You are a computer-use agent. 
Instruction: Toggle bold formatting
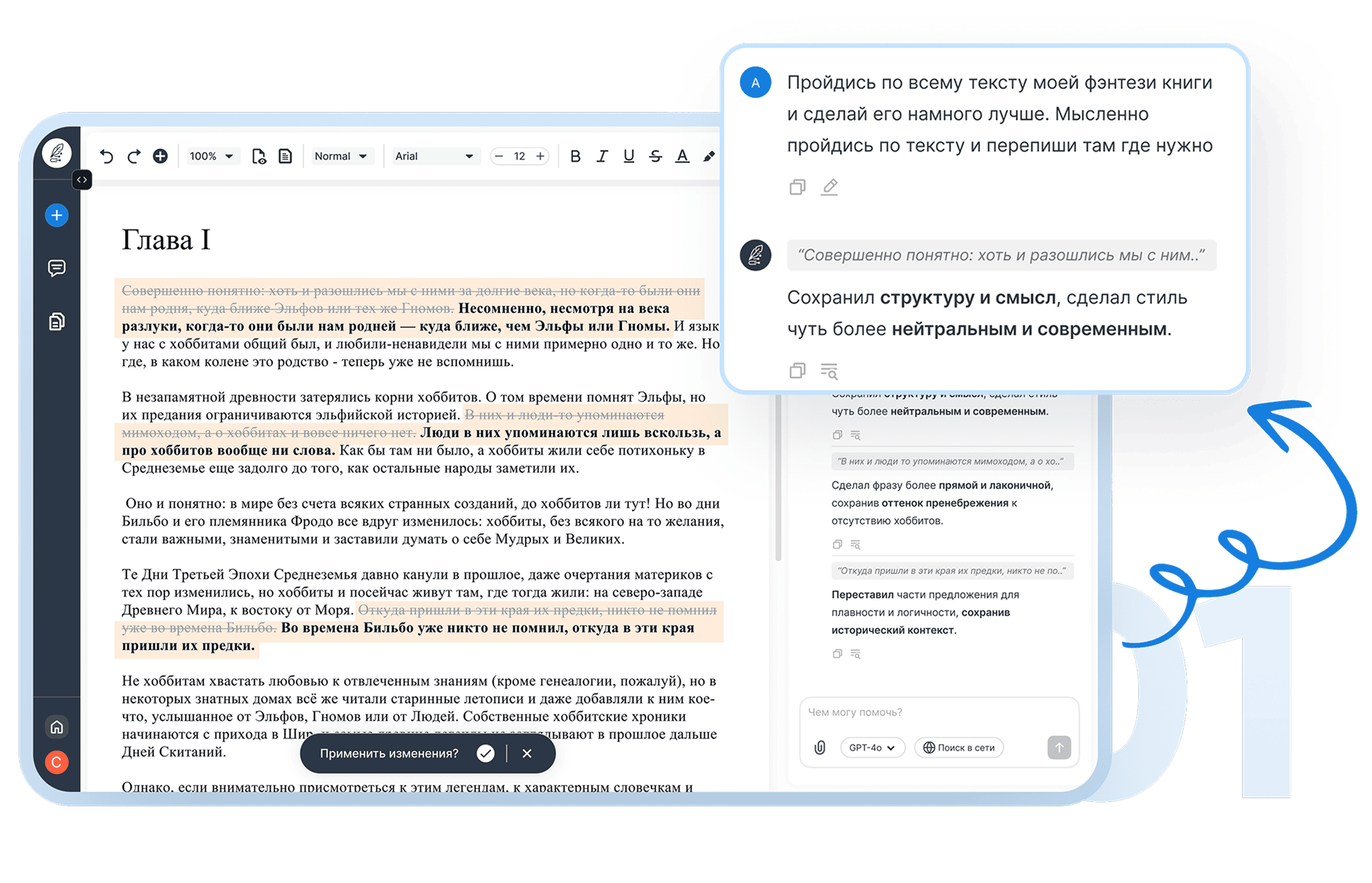(x=575, y=156)
